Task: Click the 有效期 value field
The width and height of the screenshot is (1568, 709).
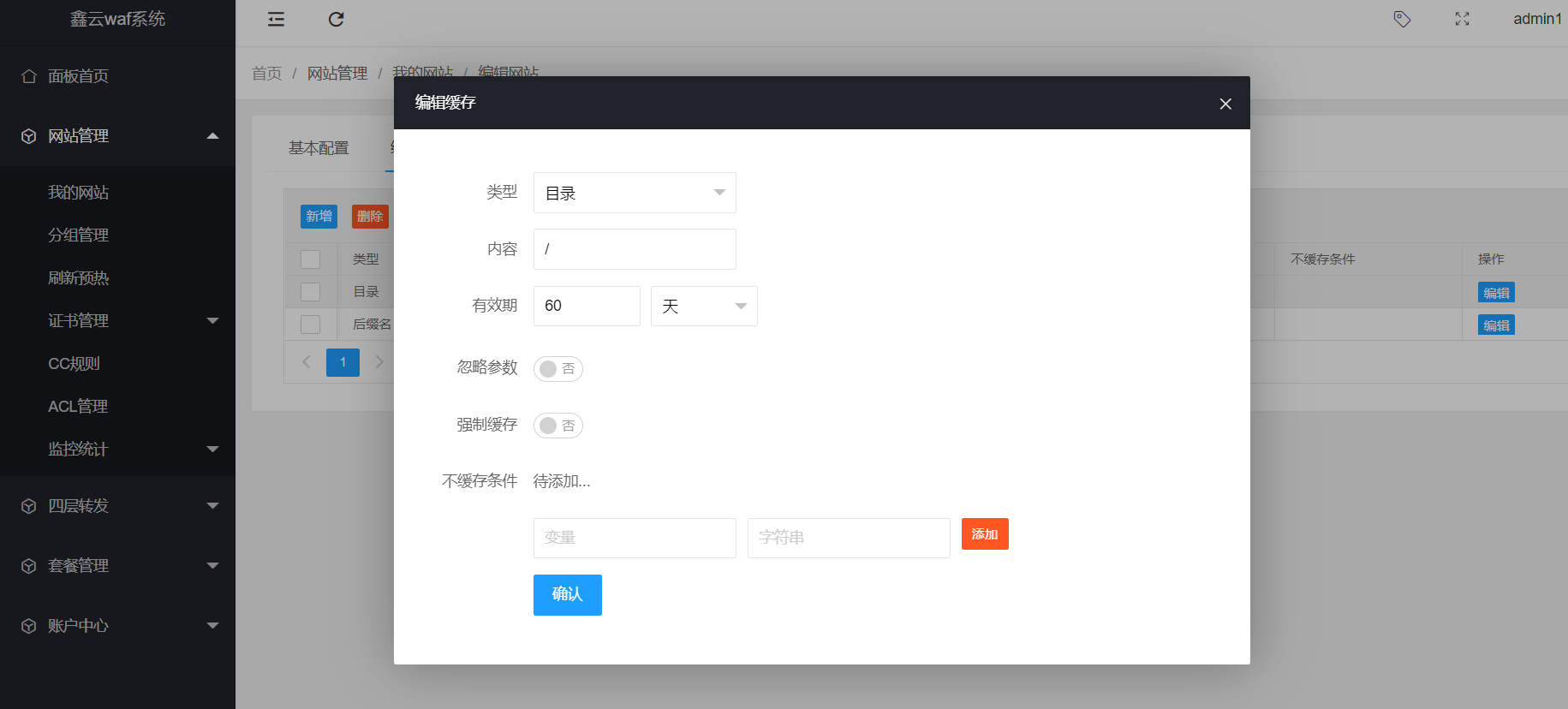Action: (587, 306)
